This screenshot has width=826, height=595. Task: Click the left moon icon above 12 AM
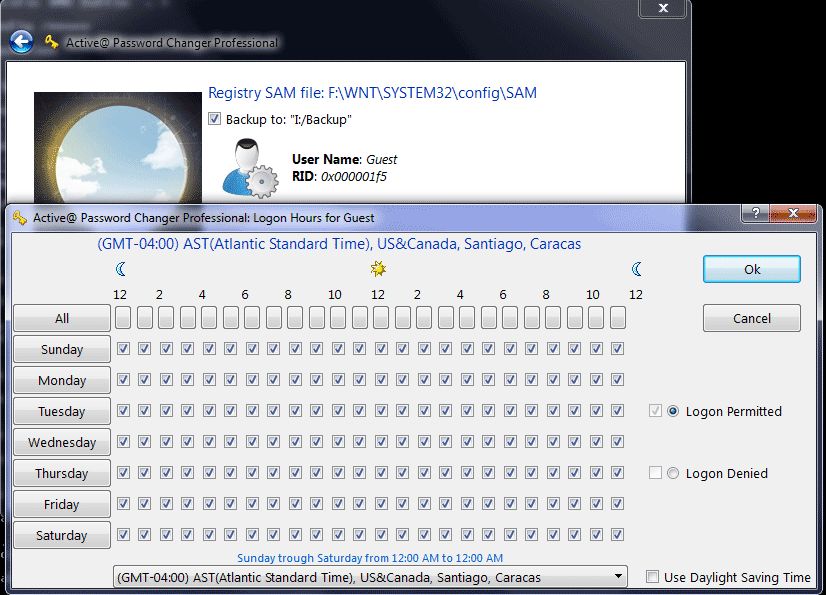coord(121,269)
